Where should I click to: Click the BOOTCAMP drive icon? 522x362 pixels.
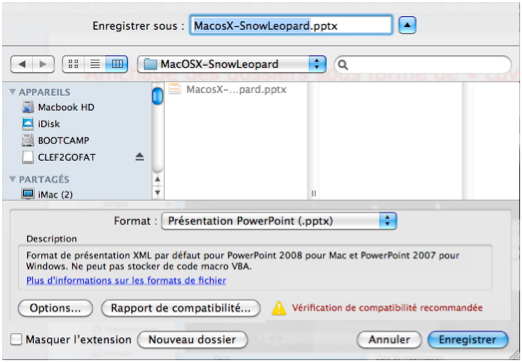pos(28,140)
